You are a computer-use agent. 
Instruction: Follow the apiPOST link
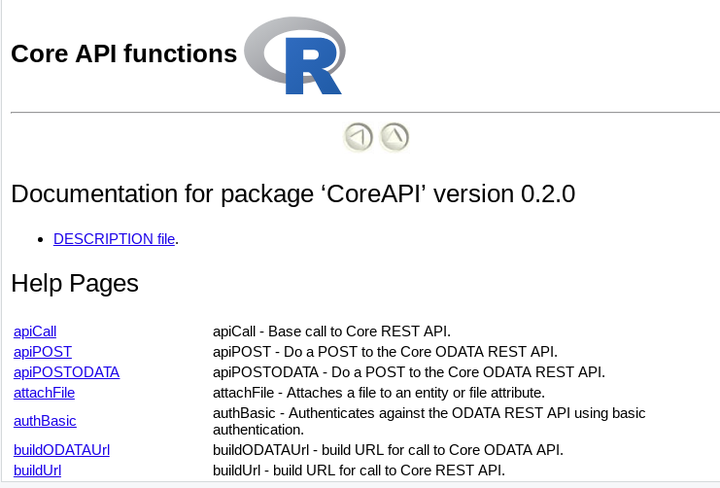point(43,352)
